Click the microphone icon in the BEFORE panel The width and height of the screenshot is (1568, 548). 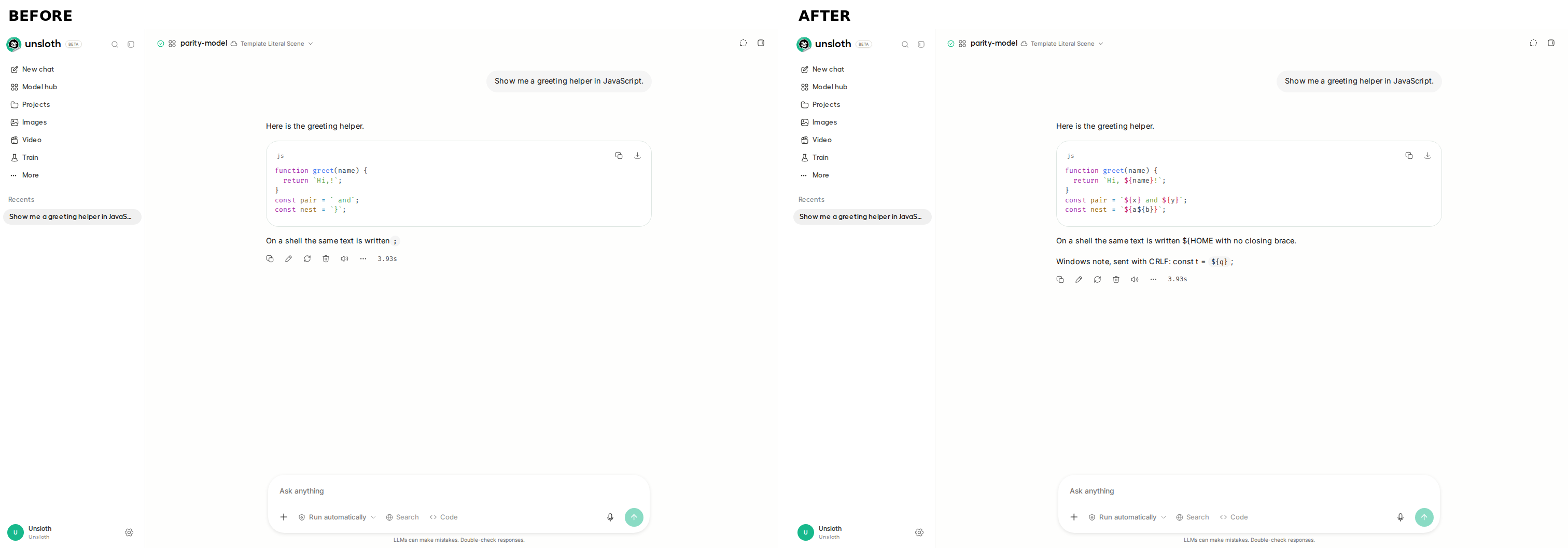click(610, 517)
